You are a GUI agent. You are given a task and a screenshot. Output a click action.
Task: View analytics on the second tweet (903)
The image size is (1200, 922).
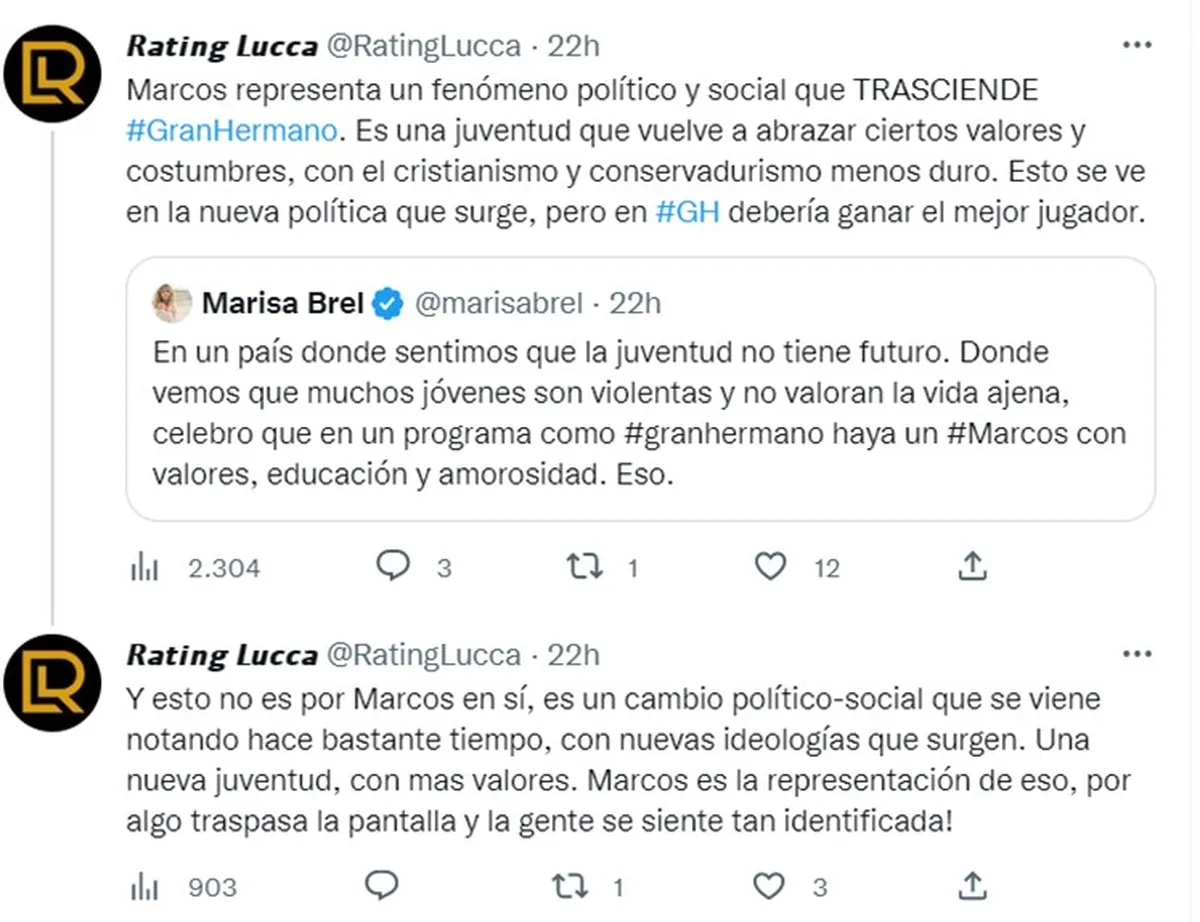click(145, 886)
